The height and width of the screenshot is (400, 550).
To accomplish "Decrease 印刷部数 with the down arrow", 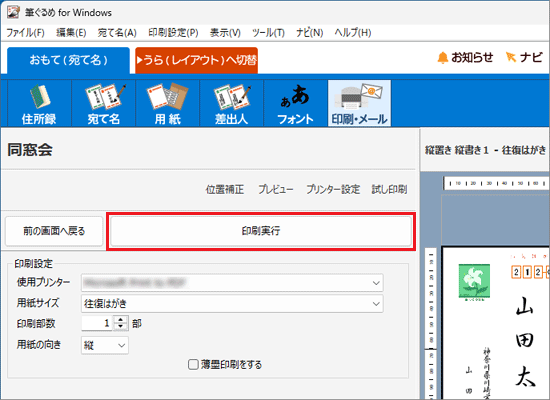I will [121, 327].
